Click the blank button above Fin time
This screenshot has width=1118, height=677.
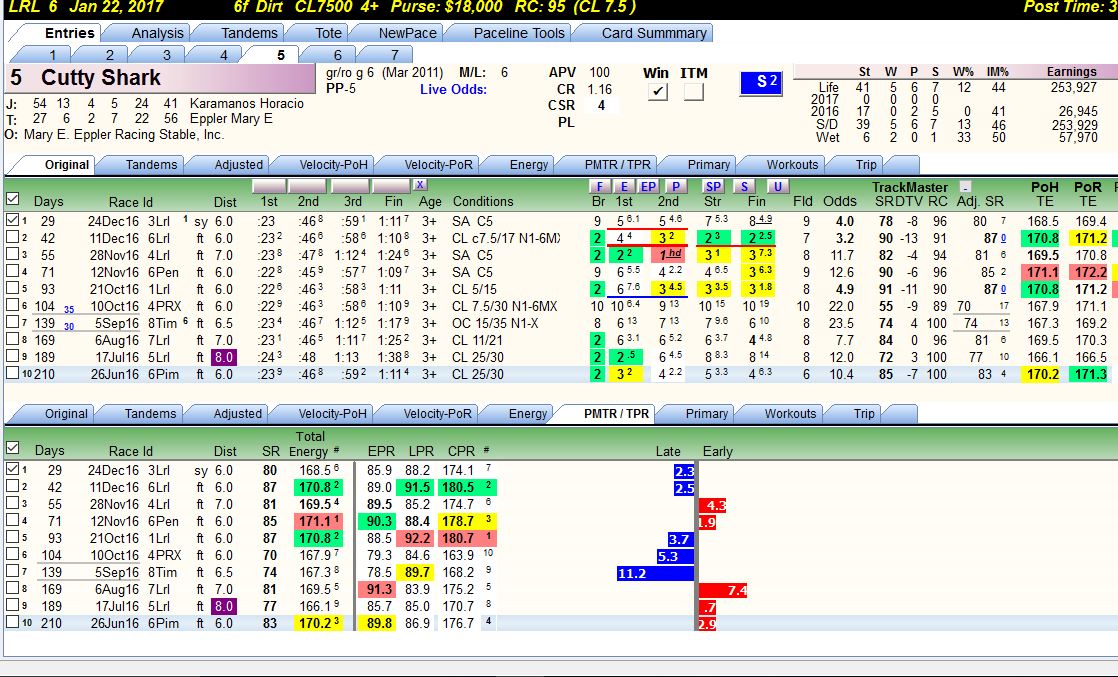coord(391,186)
